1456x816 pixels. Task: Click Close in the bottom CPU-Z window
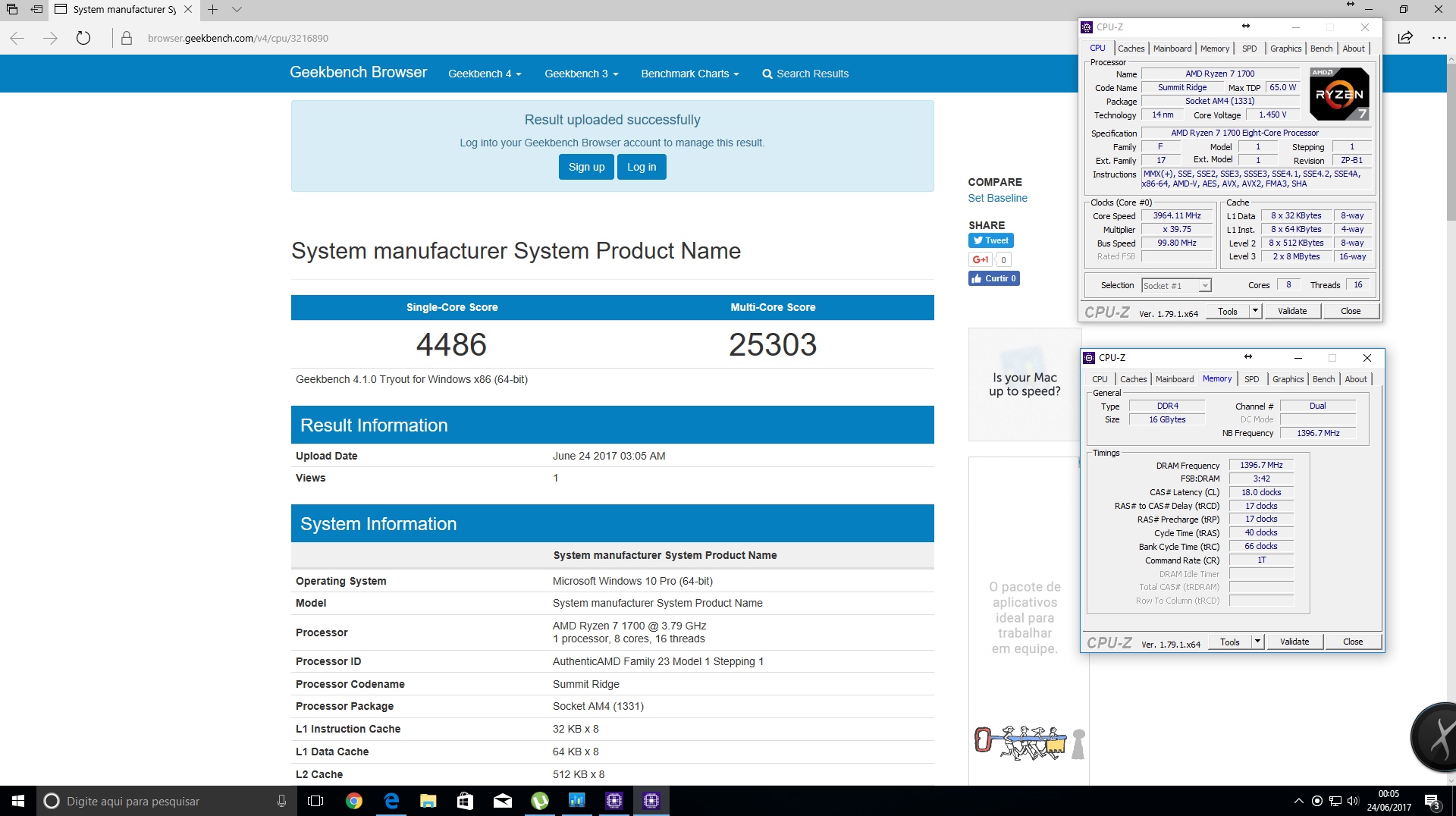tap(1353, 642)
